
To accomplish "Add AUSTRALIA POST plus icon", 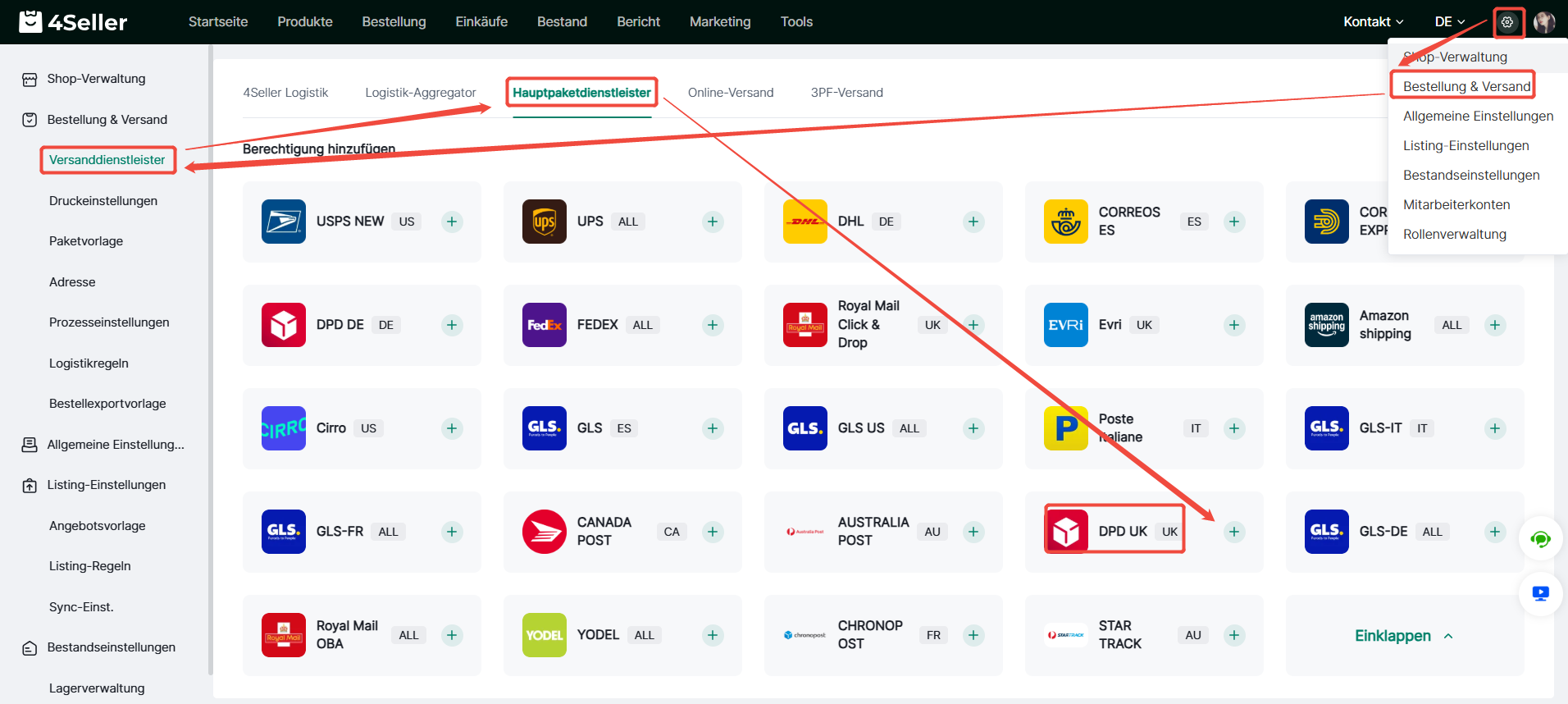I will pos(973,532).
